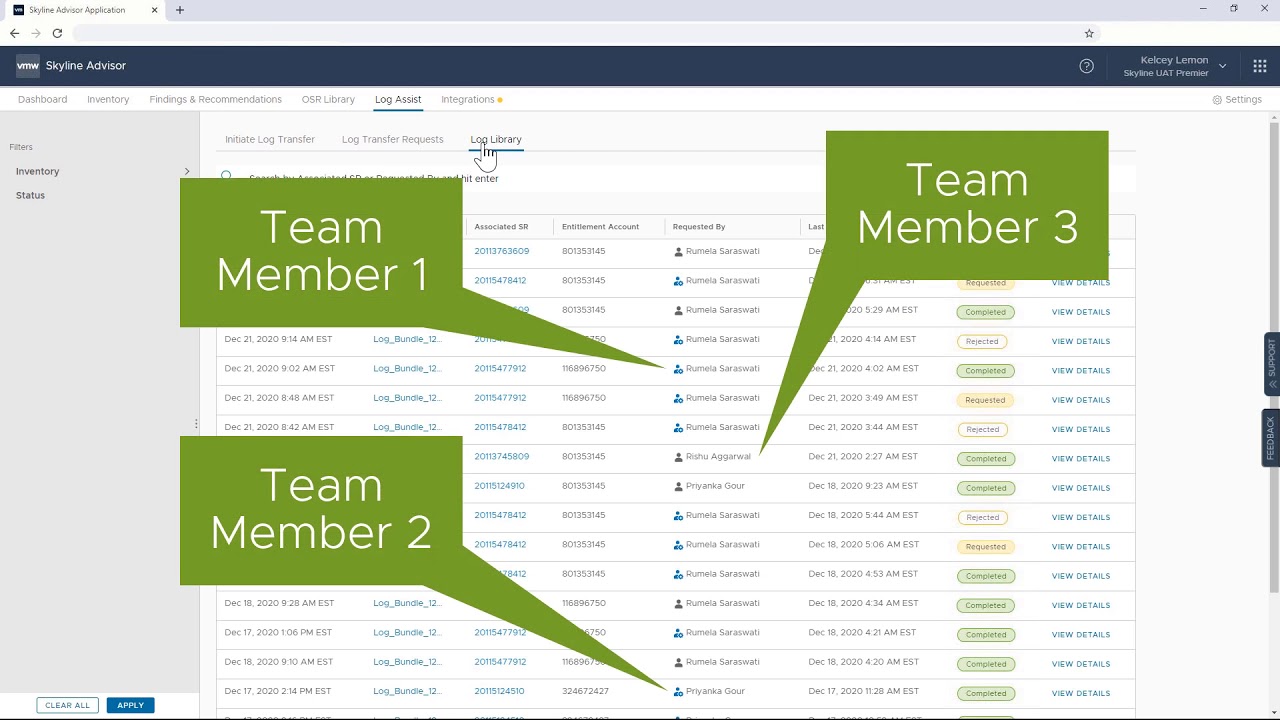The width and height of the screenshot is (1280, 720).
Task: Click the Requested By column header
Action: [x=699, y=227]
